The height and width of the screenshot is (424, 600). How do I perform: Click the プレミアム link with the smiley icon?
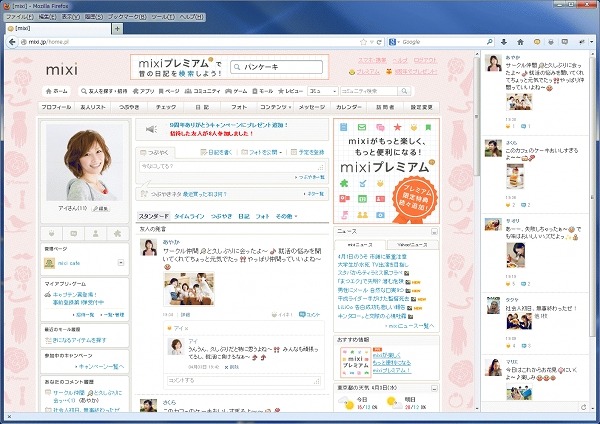[x=364, y=72]
